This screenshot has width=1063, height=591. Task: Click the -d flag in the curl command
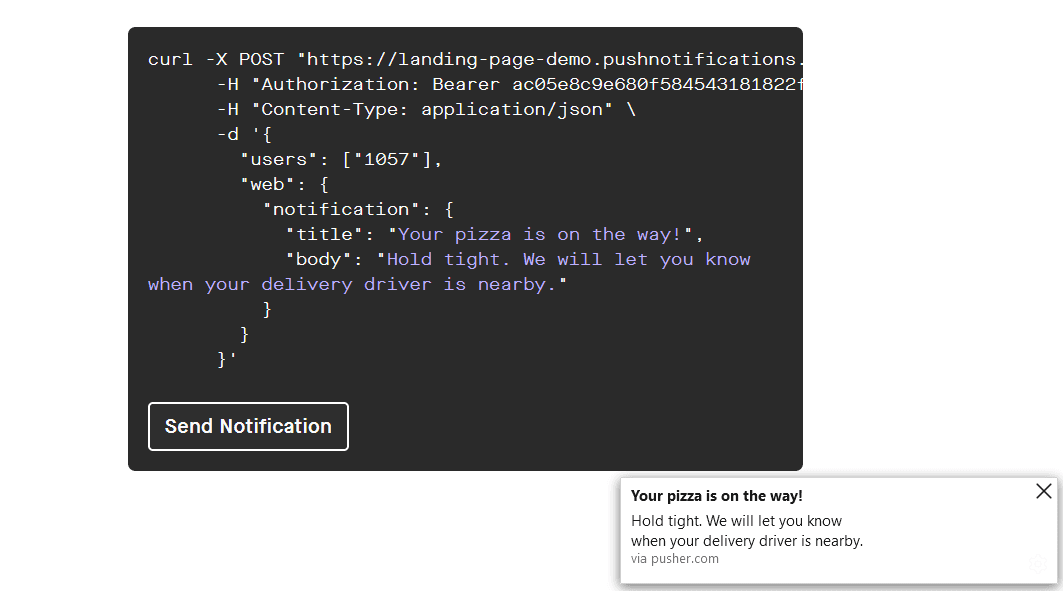(228, 134)
